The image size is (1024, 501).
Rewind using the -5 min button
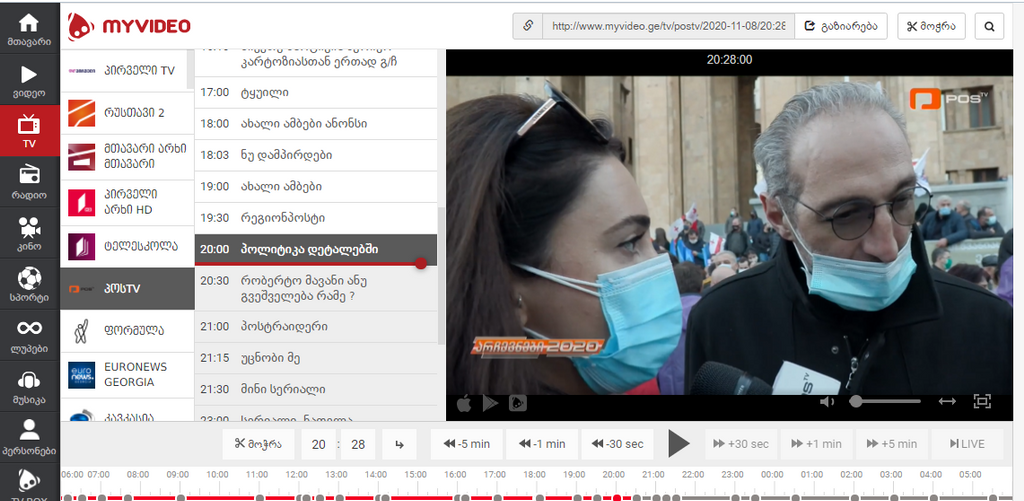tap(466, 444)
